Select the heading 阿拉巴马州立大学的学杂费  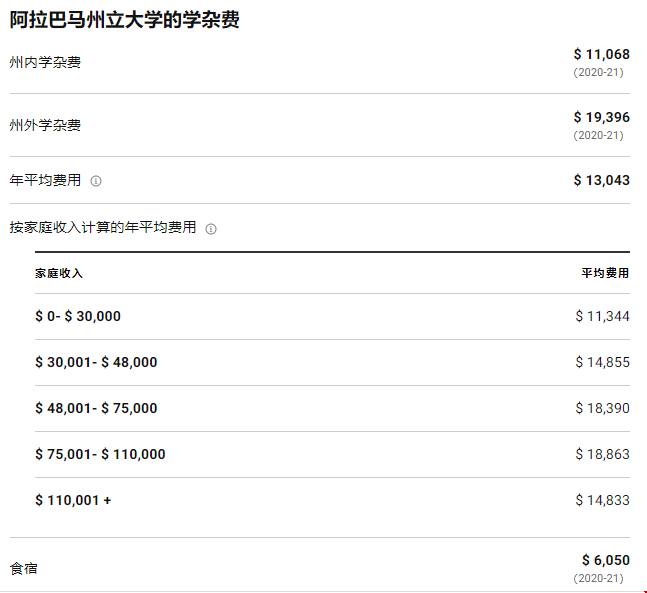coord(125,19)
